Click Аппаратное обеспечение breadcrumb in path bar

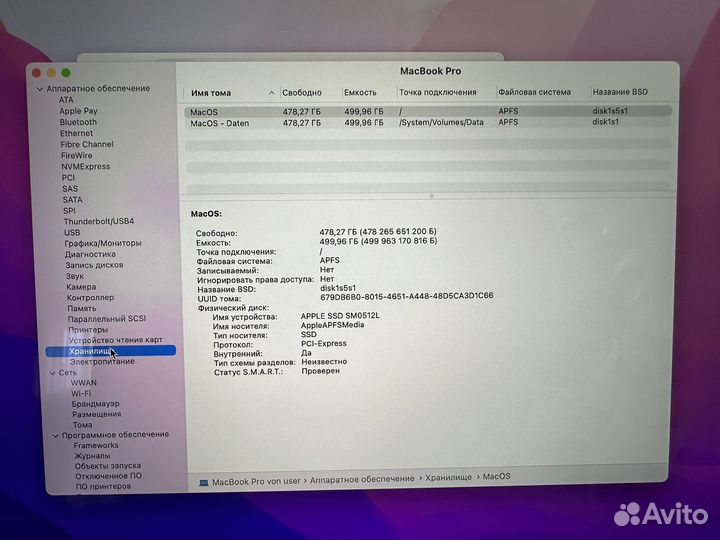click(x=362, y=479)
